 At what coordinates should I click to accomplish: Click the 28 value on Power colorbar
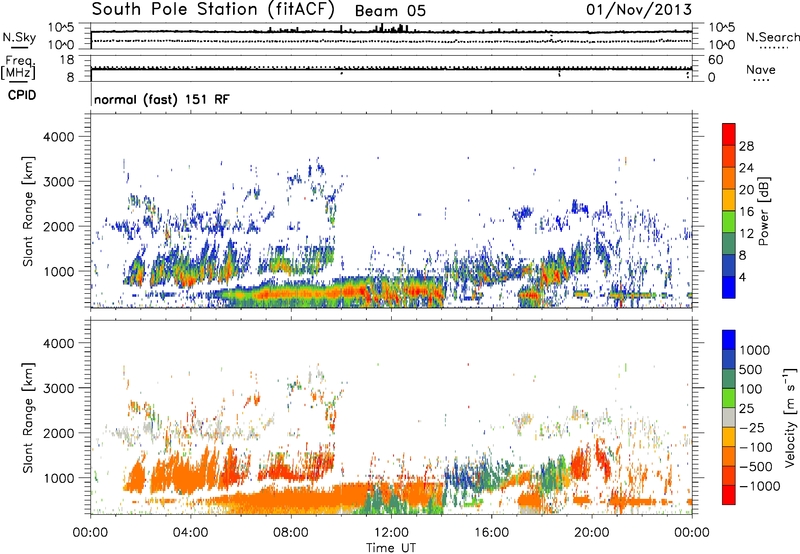[x=746, y=146]
